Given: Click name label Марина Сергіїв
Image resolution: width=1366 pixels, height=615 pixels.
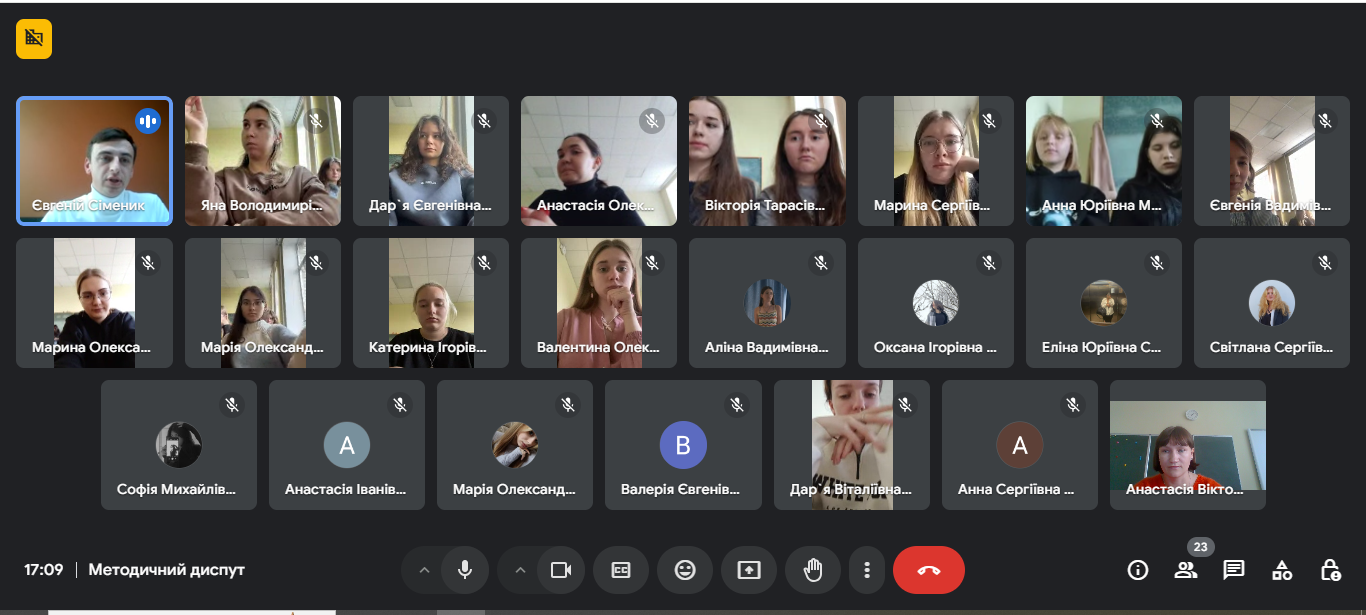Looking at the screenshot, I should (x=932, y=206).
